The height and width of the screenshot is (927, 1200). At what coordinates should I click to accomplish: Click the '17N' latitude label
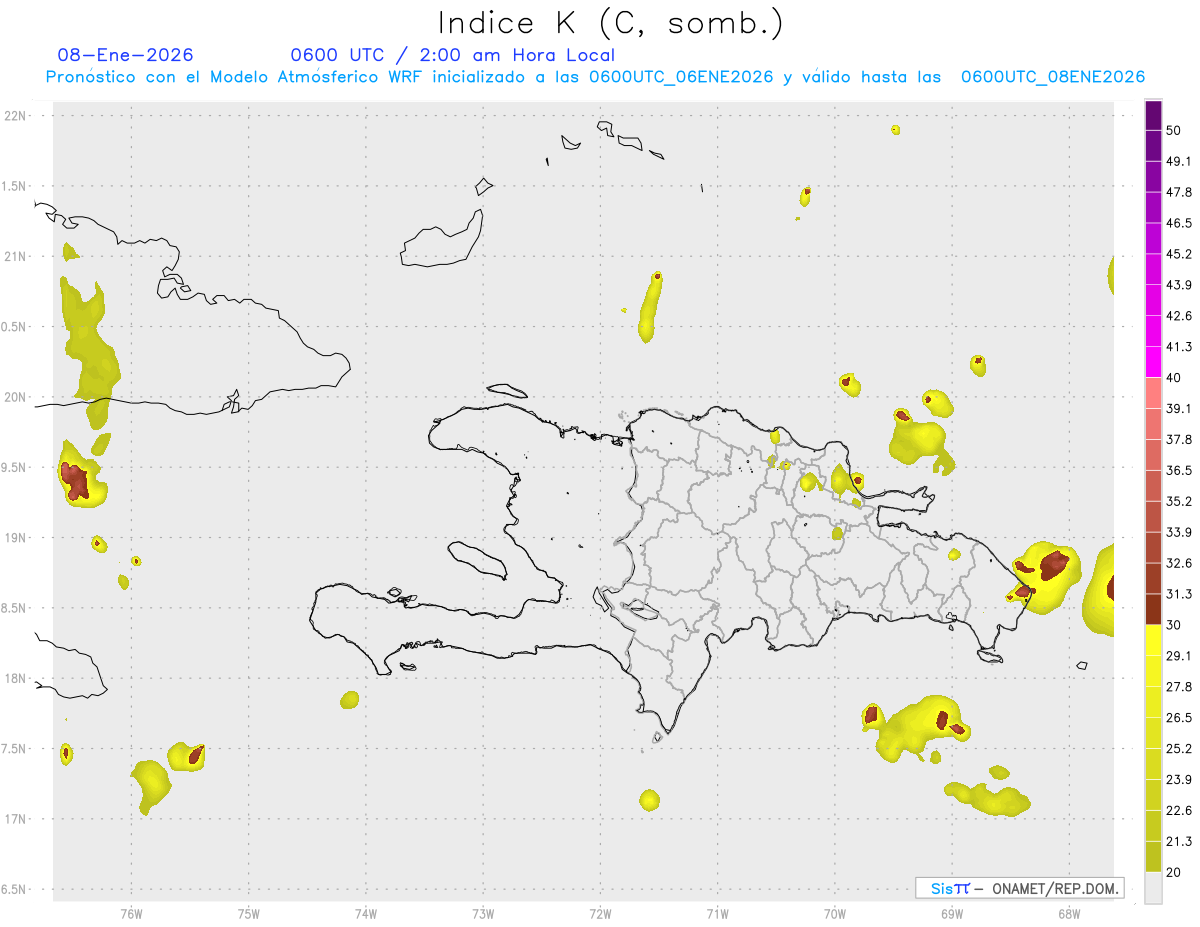tap(16, 819)
